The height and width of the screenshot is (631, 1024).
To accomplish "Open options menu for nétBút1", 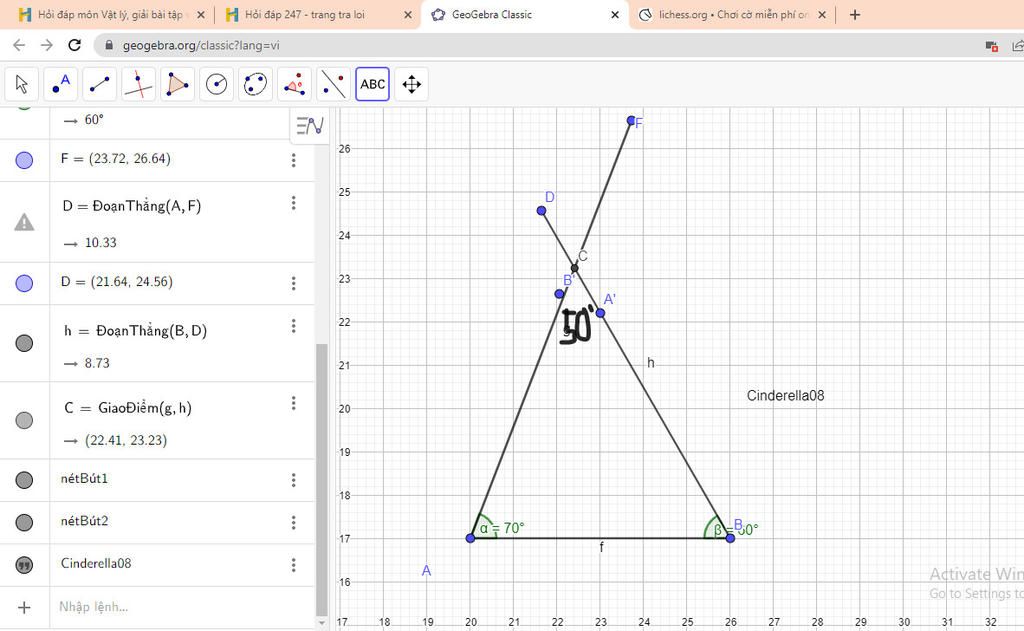I will pos(293,480).
